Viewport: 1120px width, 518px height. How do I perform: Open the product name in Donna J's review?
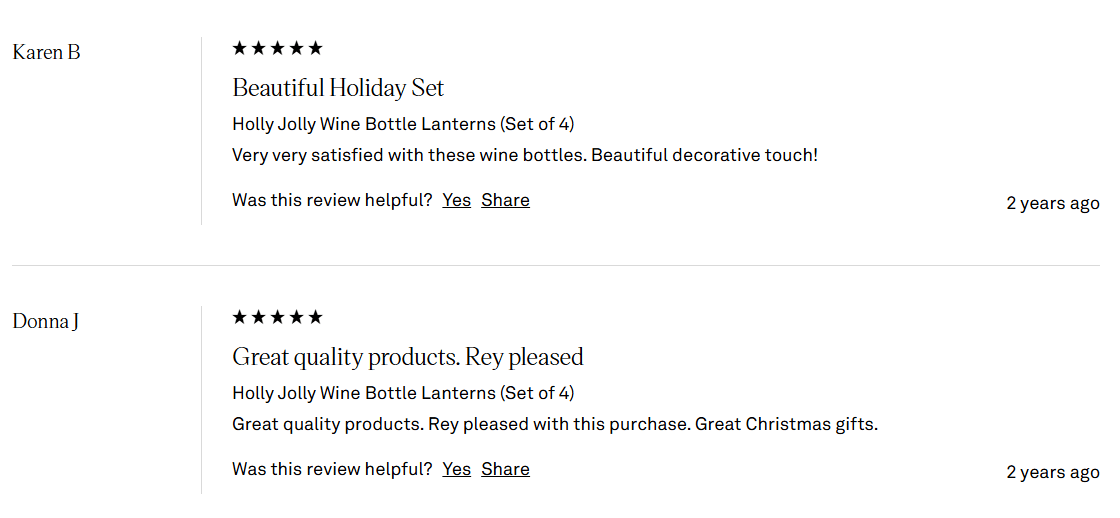pos(402,393)
